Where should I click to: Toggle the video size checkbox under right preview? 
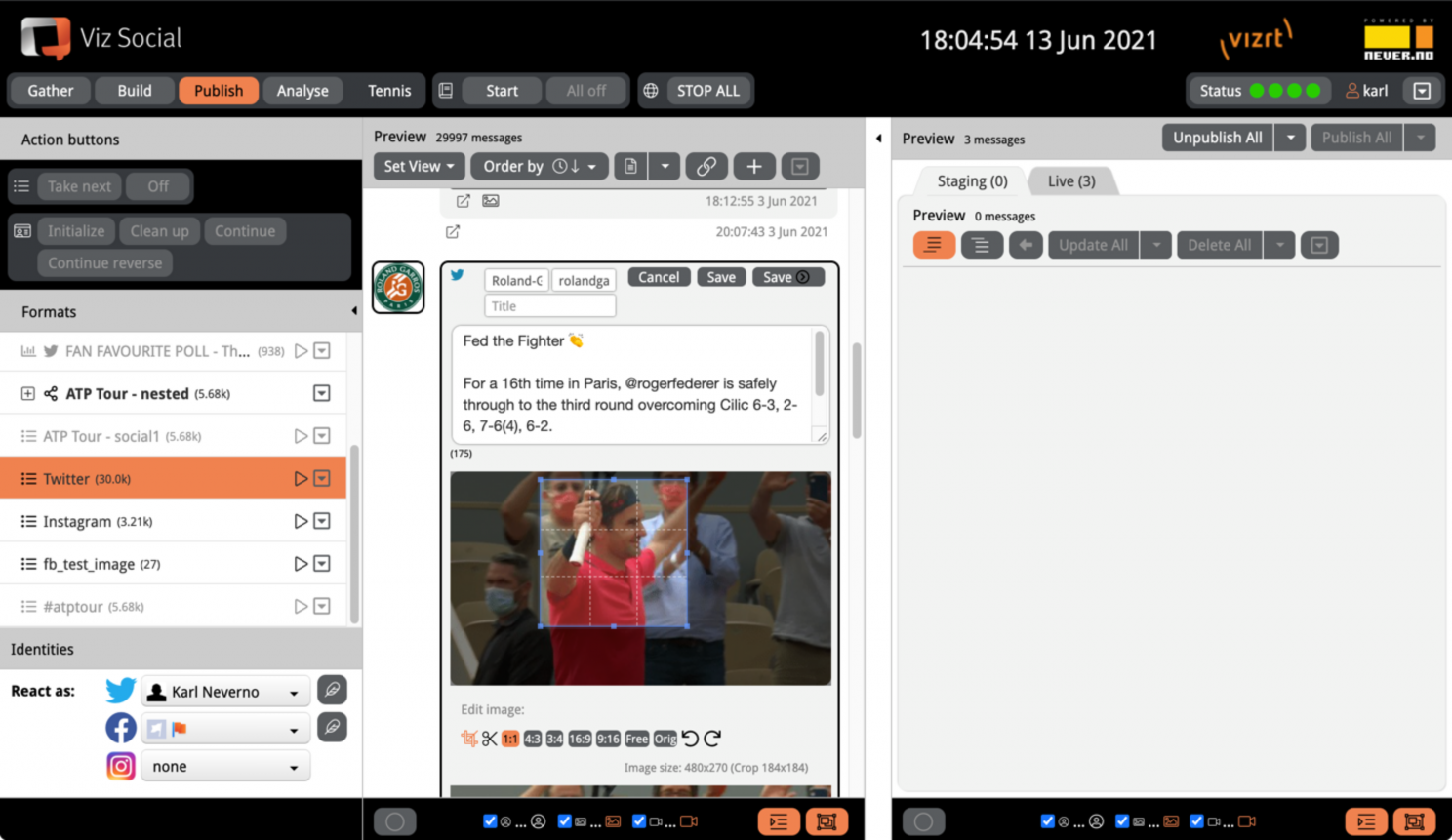1196,821
